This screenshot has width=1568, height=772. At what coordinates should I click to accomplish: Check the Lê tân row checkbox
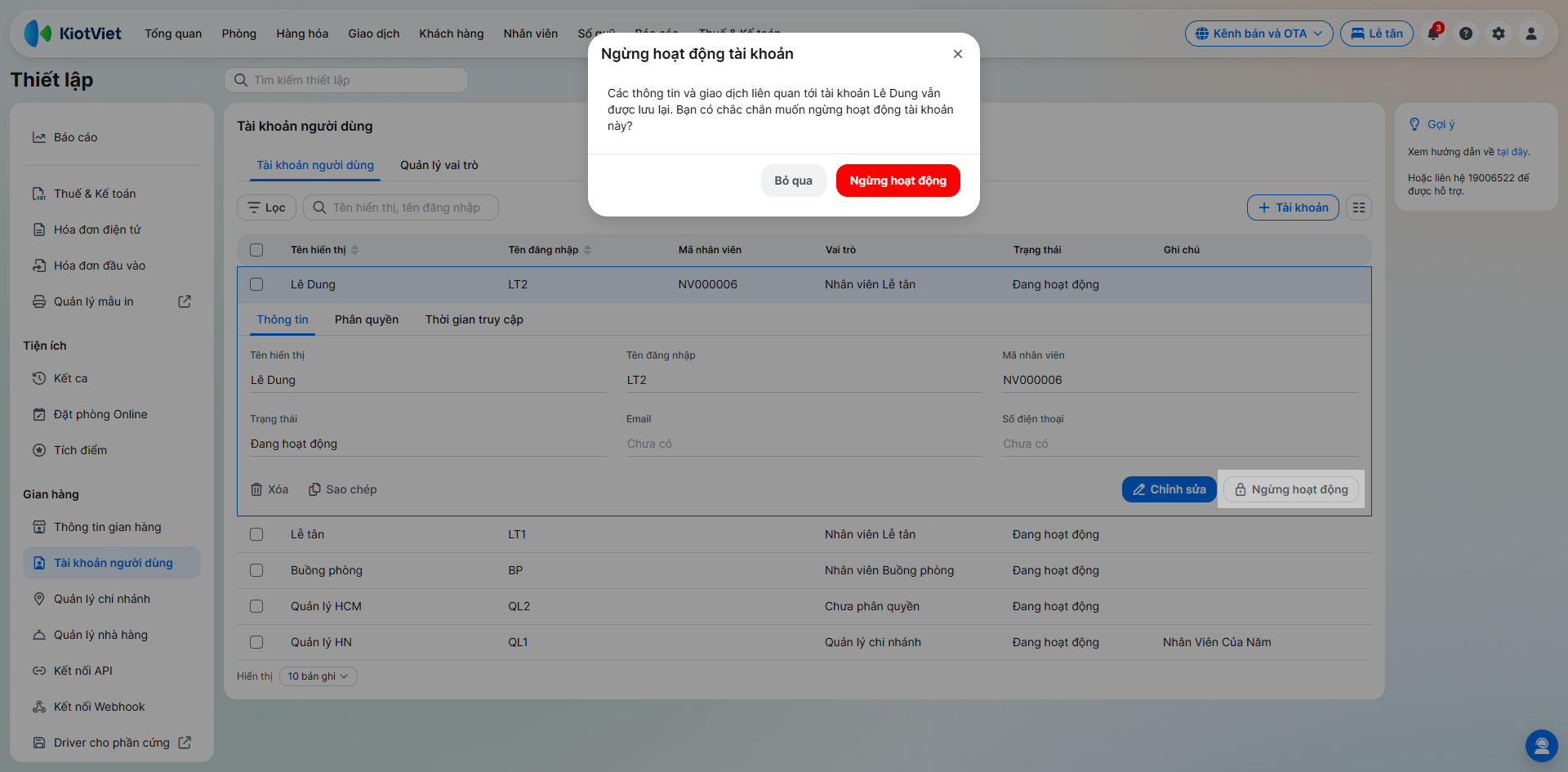click(256, 534)
